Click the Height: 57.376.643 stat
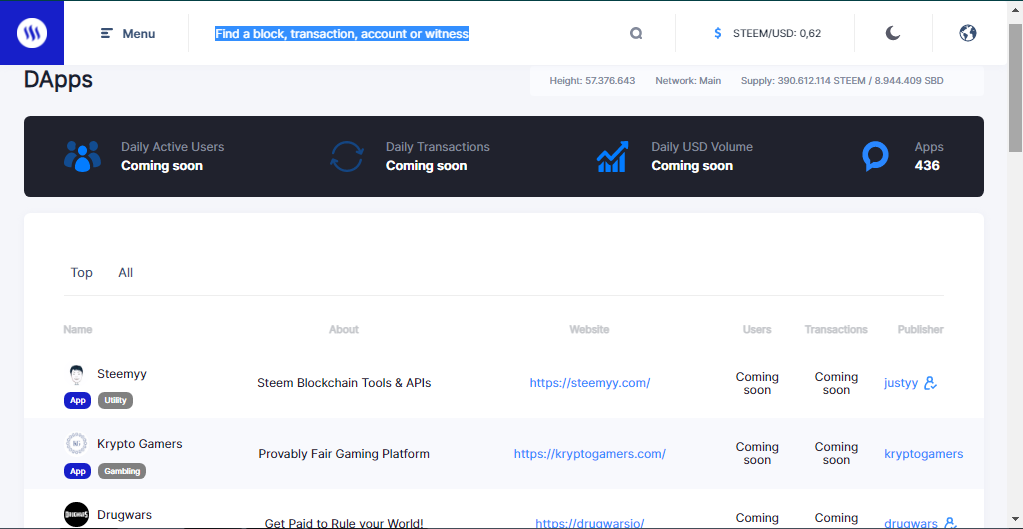 (592, 81)
